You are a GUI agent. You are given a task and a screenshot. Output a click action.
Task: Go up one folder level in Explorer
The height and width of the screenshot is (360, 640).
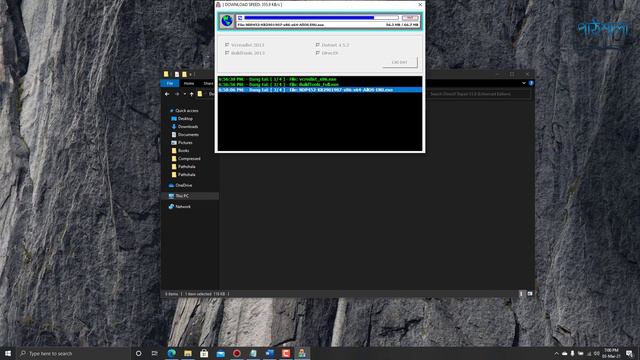tap(191, 94)
